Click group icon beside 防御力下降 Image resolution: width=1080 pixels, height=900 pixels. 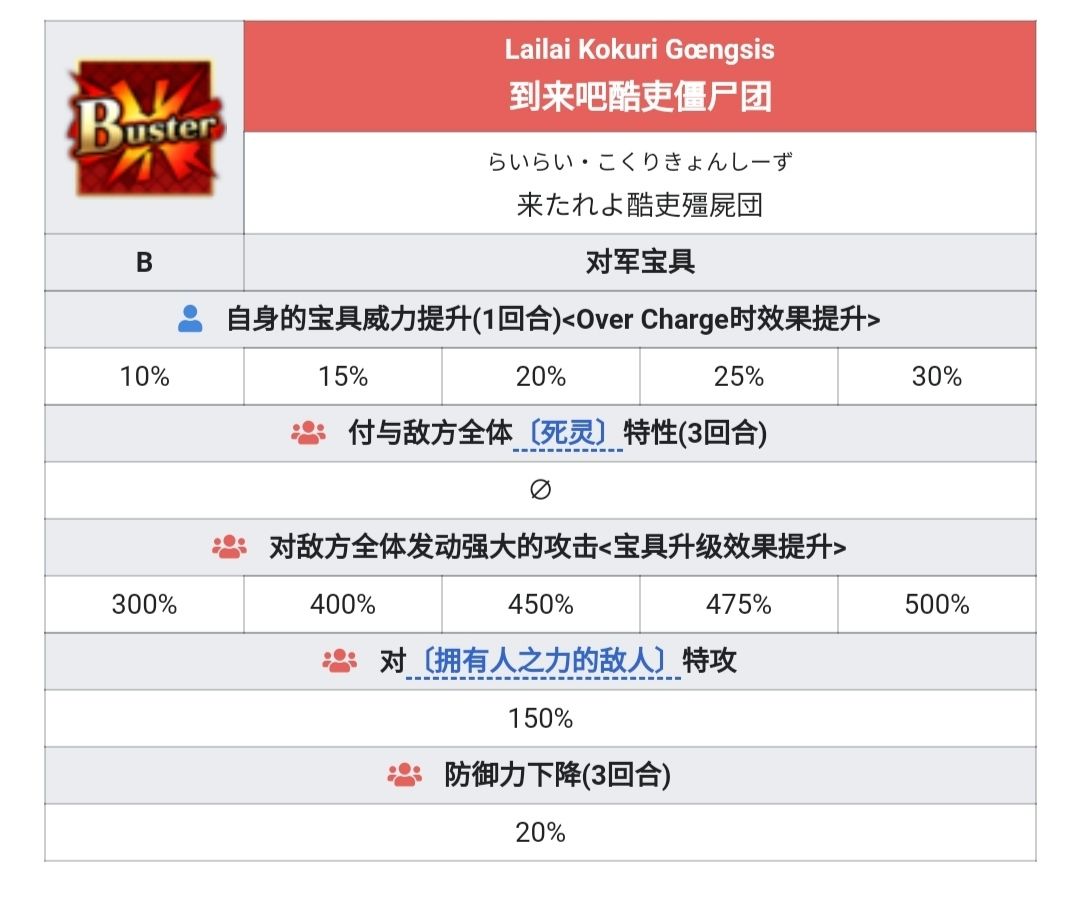click(x=404, y=775)
